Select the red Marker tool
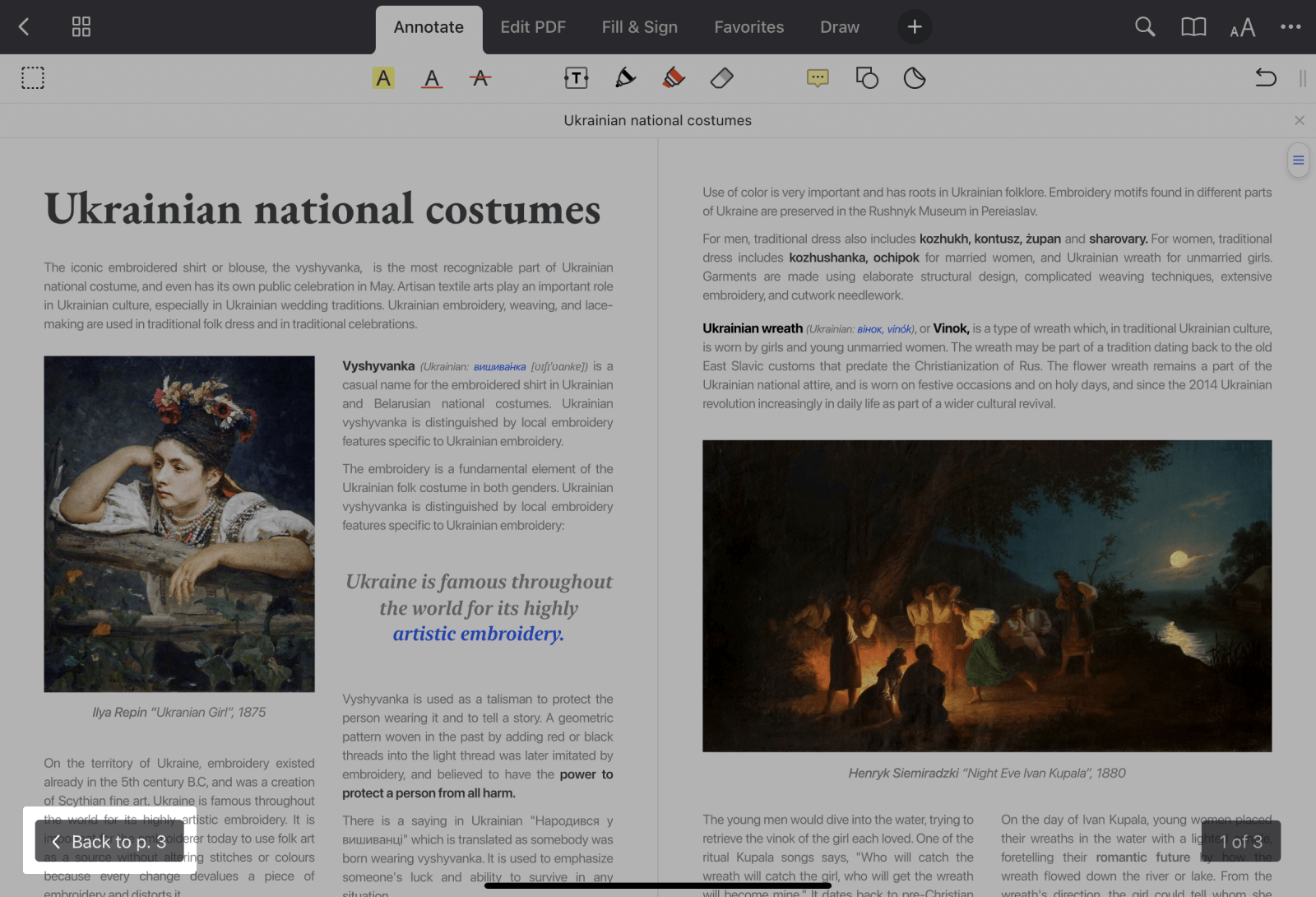Image resolution: width=1316 pixels, height=897 pixels. (x=674, y=78)
